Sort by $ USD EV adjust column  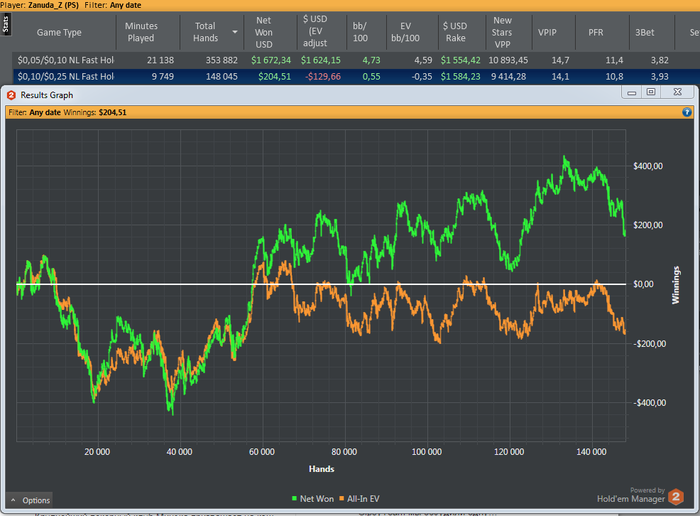(x=315, y=31)
